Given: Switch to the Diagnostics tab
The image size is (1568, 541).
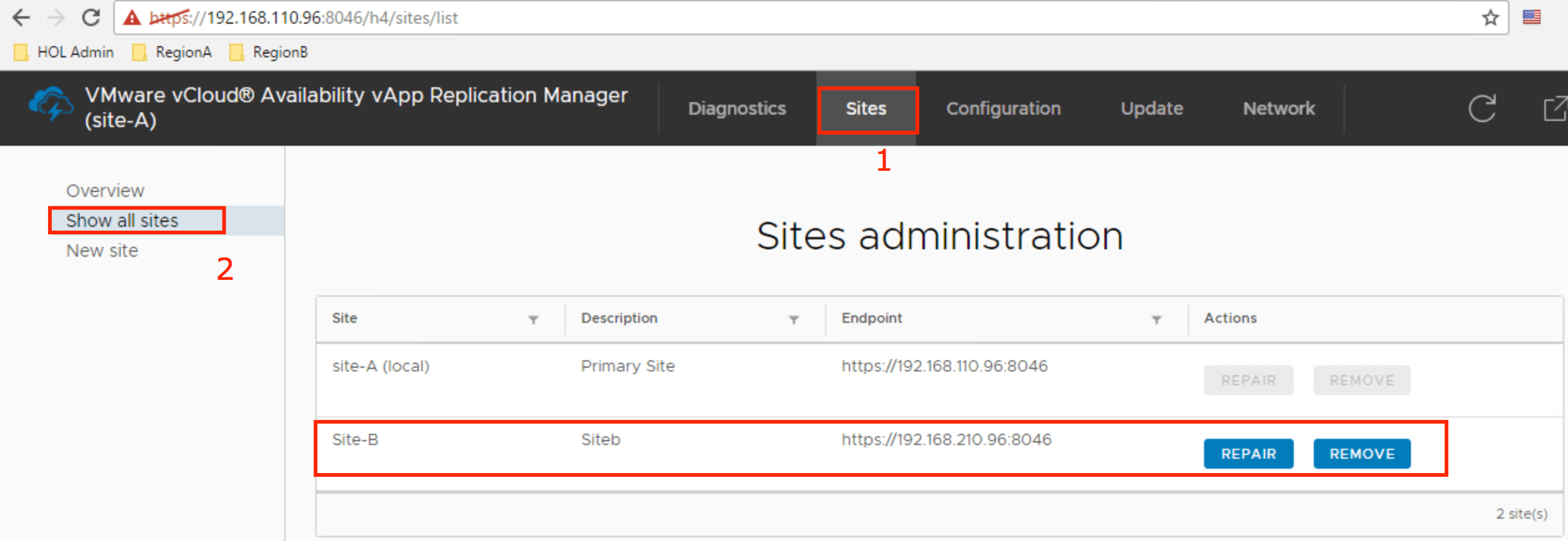Looking at the screenshot, I should tap(737, 108).
